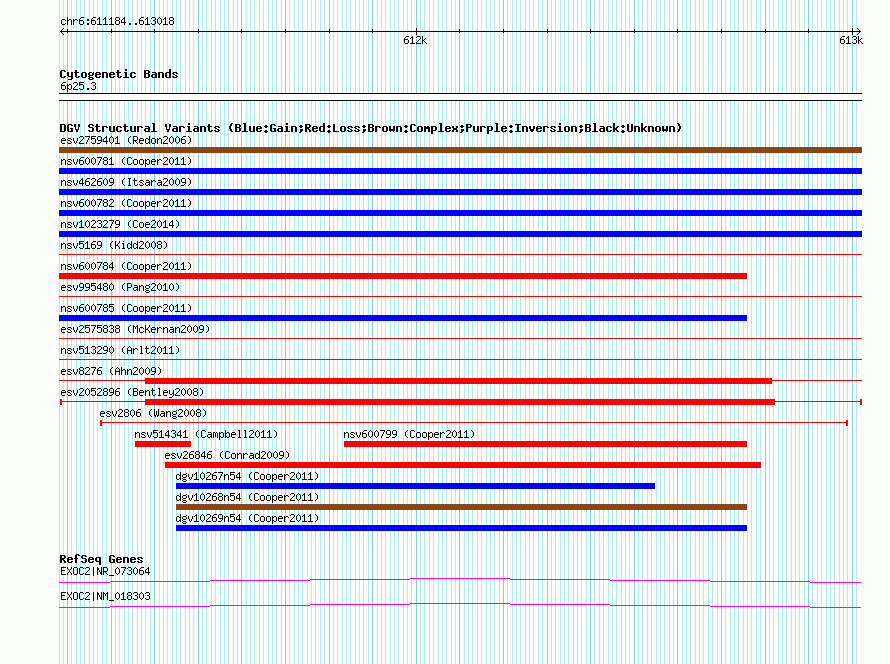The image size is (890, 664).
Task: Select the EXOC2|NM_018303 gene track line
Action: coord(460,606)
